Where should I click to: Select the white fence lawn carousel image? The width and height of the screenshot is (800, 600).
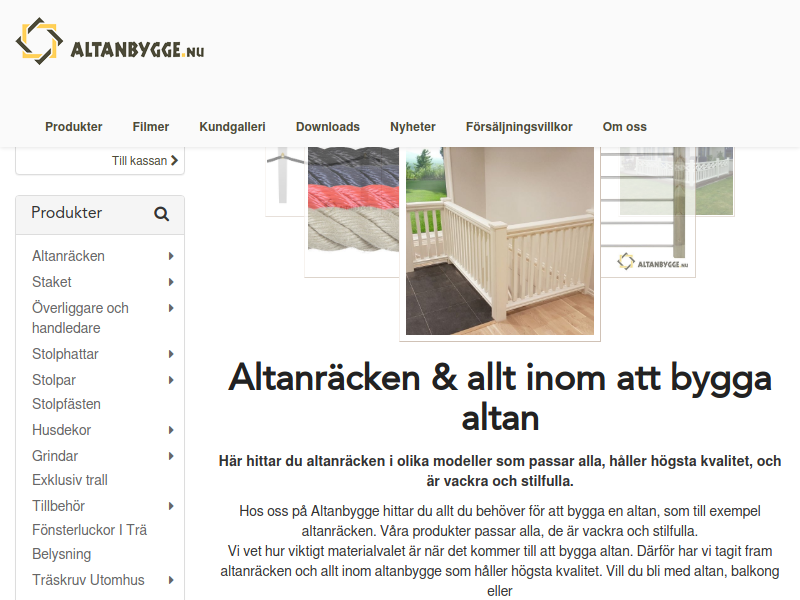click(x=715, y=181)
